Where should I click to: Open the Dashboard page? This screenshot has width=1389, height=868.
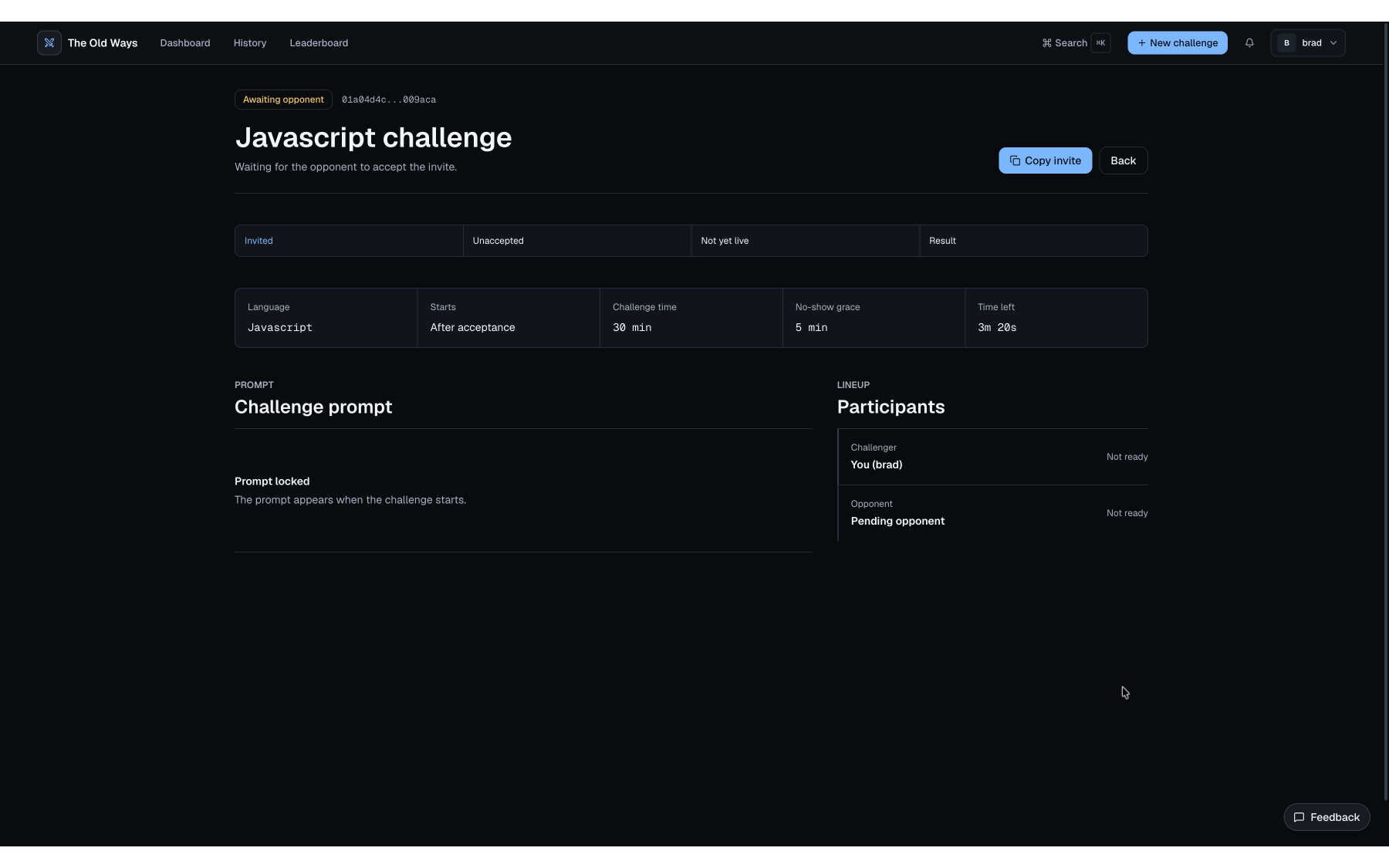185,43
